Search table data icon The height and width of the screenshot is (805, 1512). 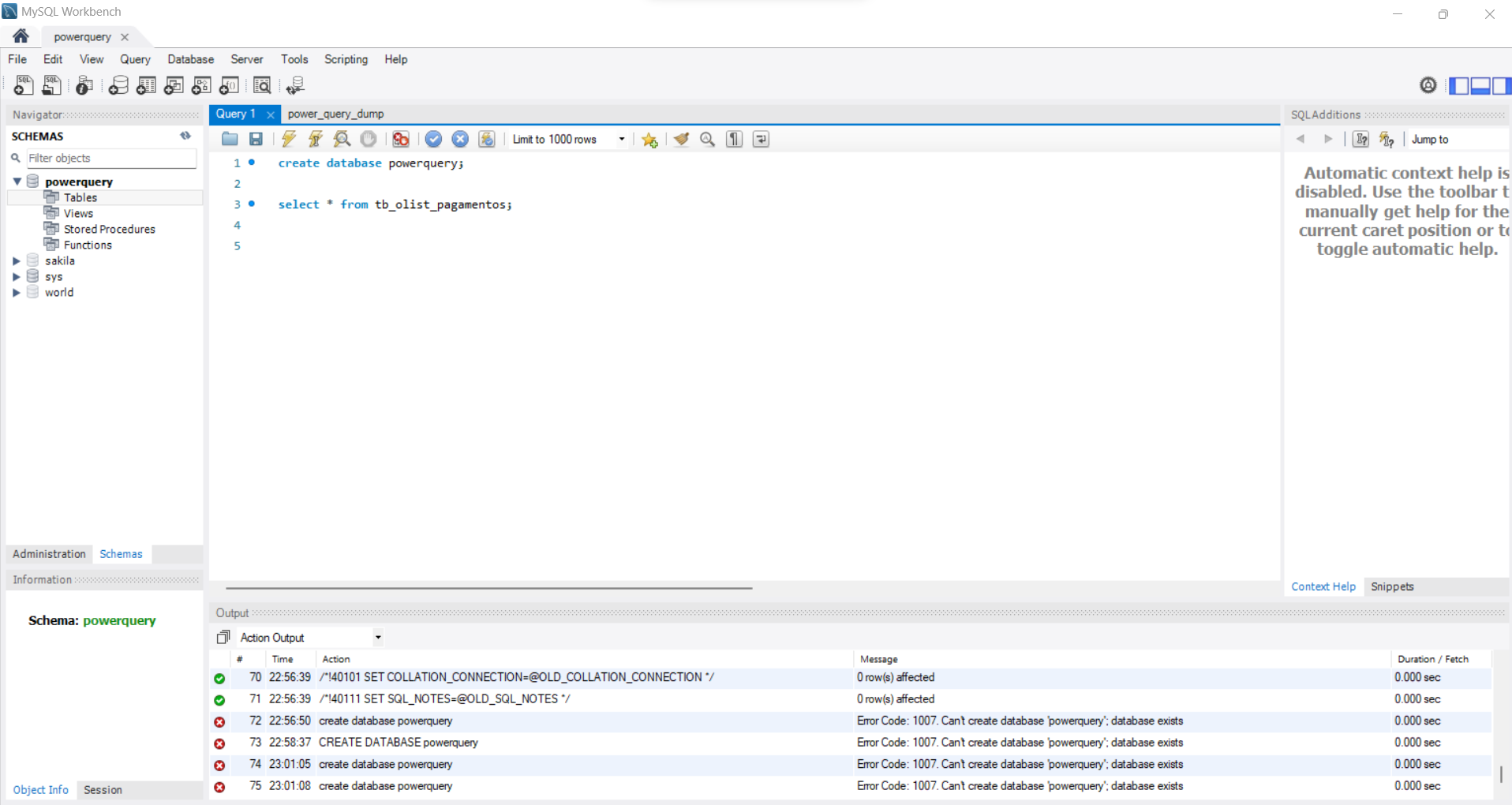(x=262, y=85)
